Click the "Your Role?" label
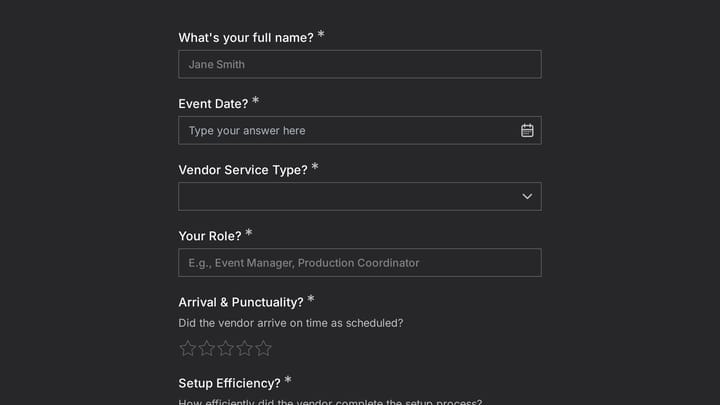This screenshot has height=405, width=720. coord(210,236)
